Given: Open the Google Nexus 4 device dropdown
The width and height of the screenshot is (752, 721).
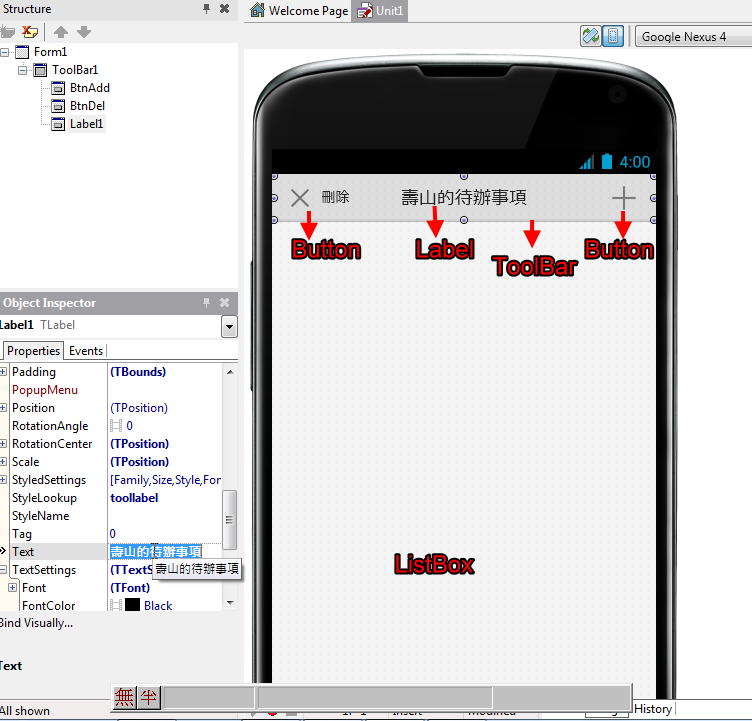Looking at the screenshot, I should coord(693,37).
